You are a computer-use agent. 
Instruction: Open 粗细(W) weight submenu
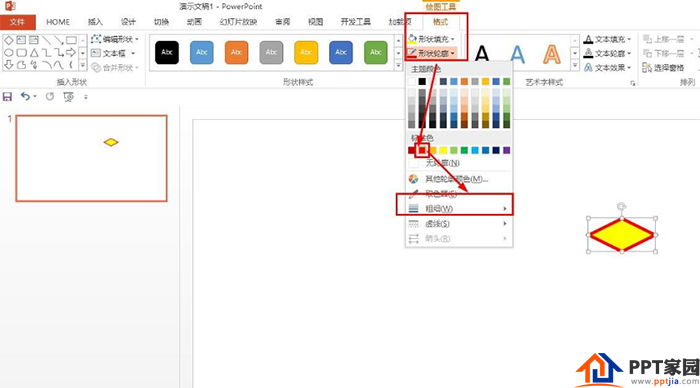tap(458, 209)
